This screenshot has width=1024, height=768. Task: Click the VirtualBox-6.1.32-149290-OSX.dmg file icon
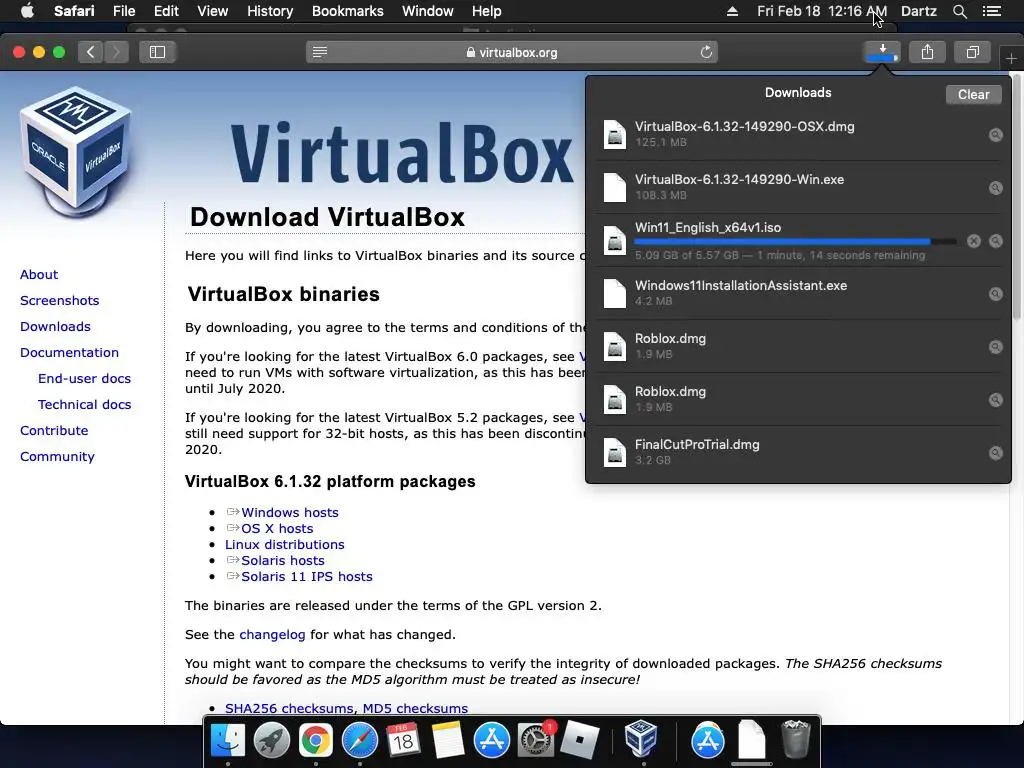coord(615,135)
